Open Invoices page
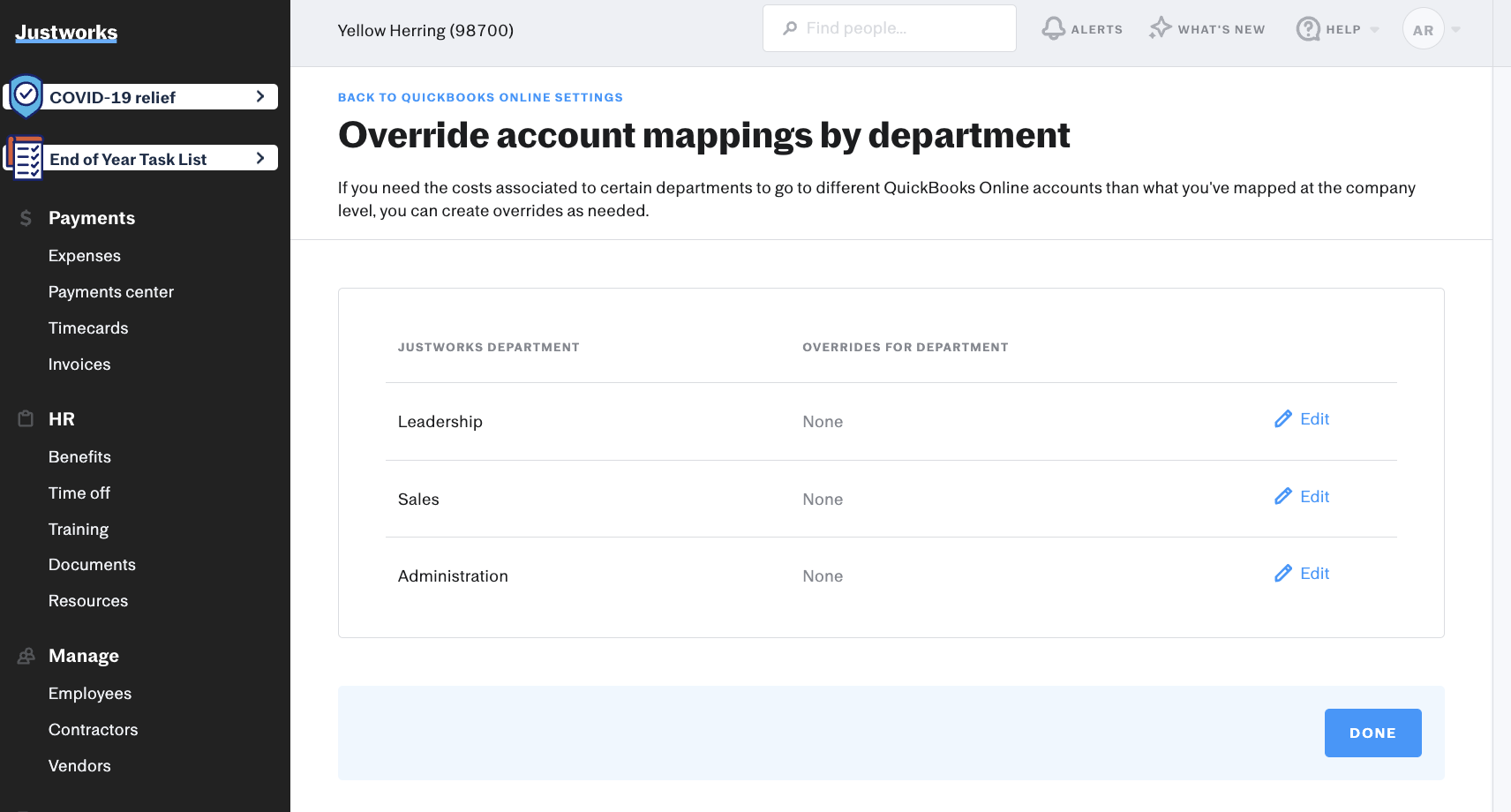 click(79, 365)
